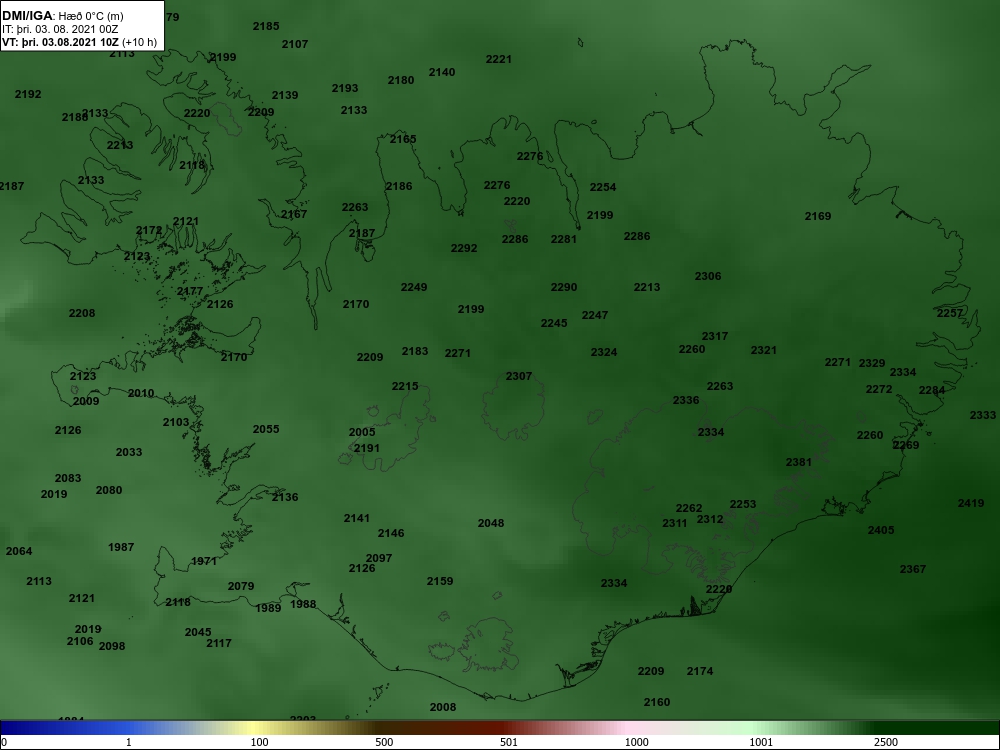
Task: Click the map value 2193
Action: point(345,88)
